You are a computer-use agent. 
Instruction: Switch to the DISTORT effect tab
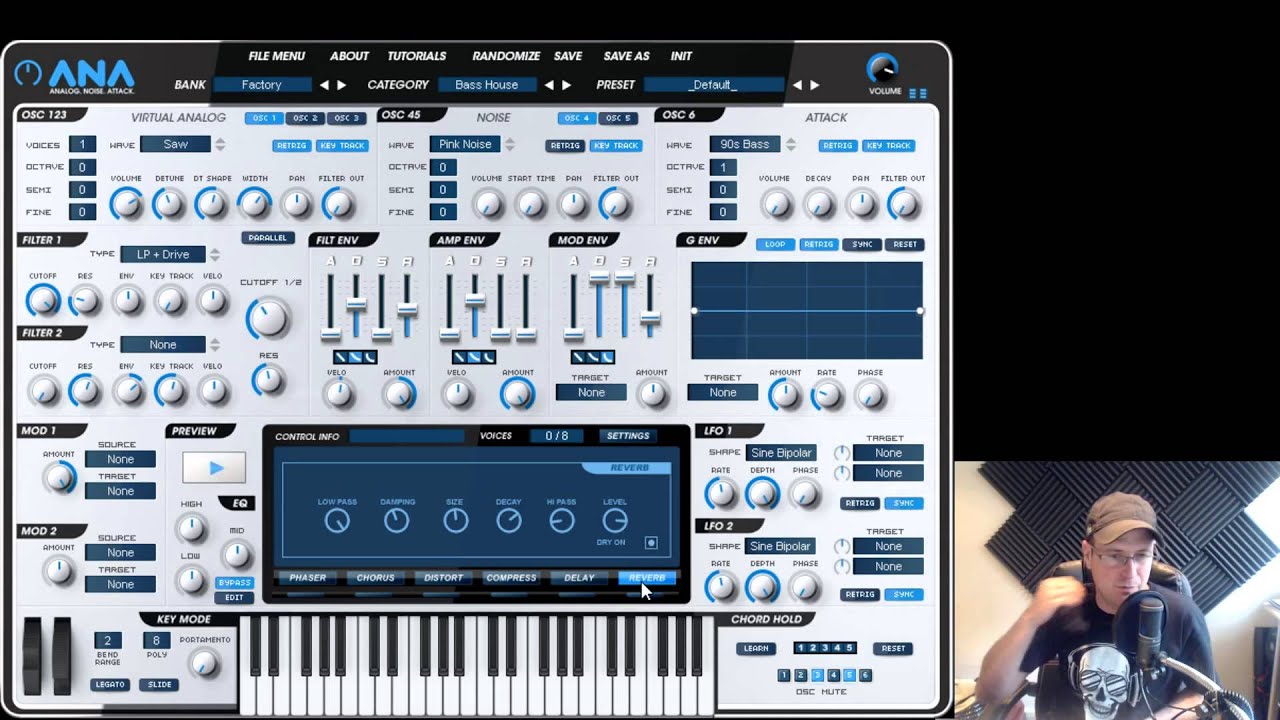(443, 578)
